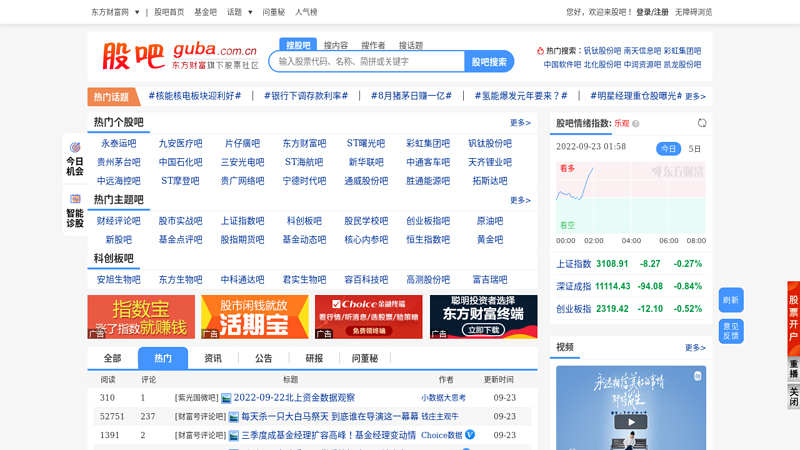Screen dimensions: 800x450
Task: Open 创业板指 quote link
Action: pyautogui.click(x=573, y=309)
